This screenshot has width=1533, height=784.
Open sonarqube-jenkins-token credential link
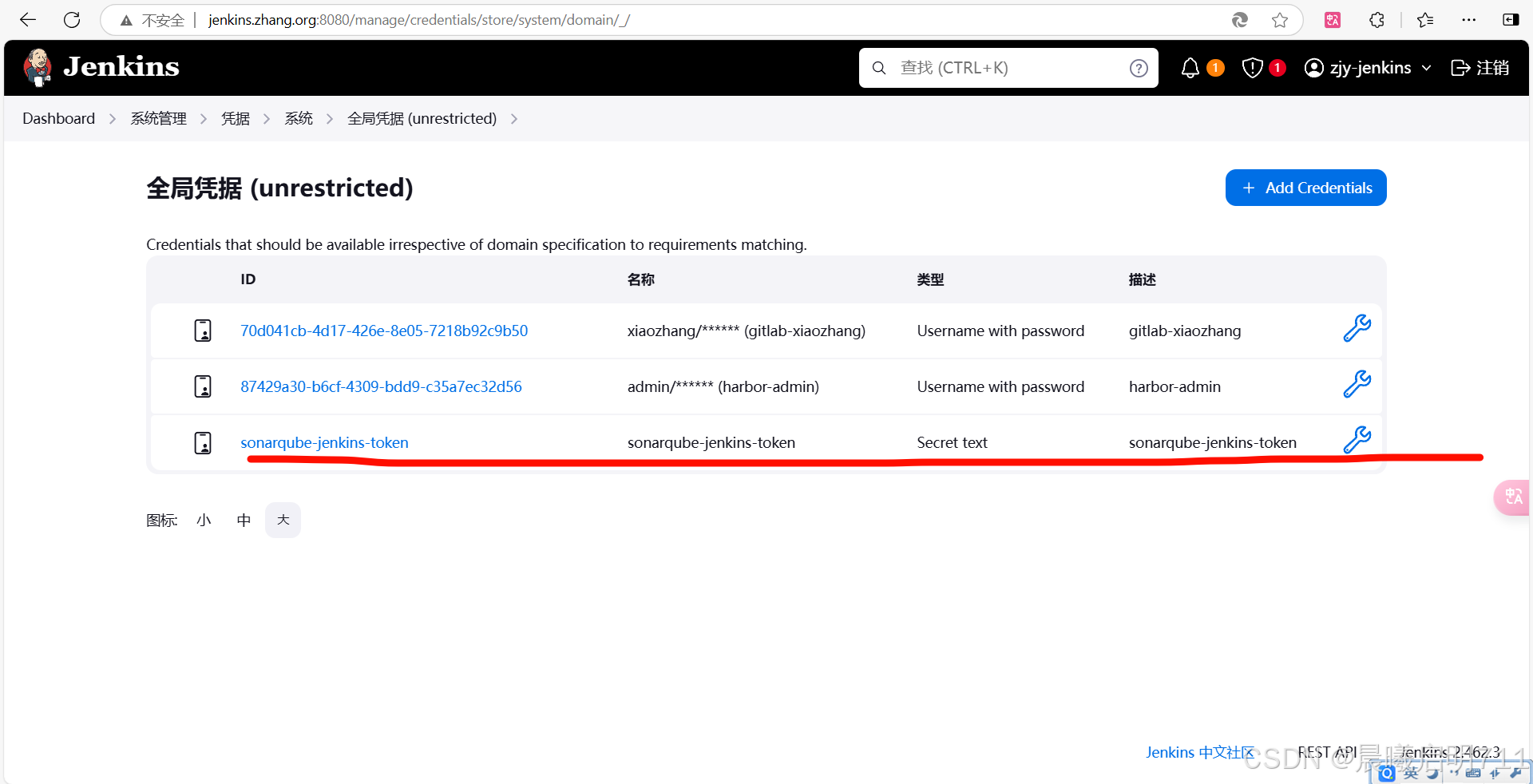[324, 442]
